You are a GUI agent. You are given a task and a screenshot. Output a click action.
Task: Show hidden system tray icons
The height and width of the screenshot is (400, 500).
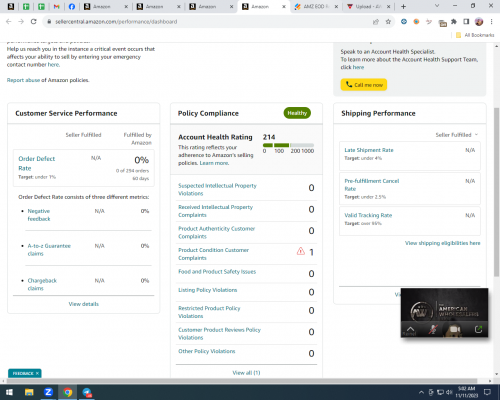click(x=421, y=392)
